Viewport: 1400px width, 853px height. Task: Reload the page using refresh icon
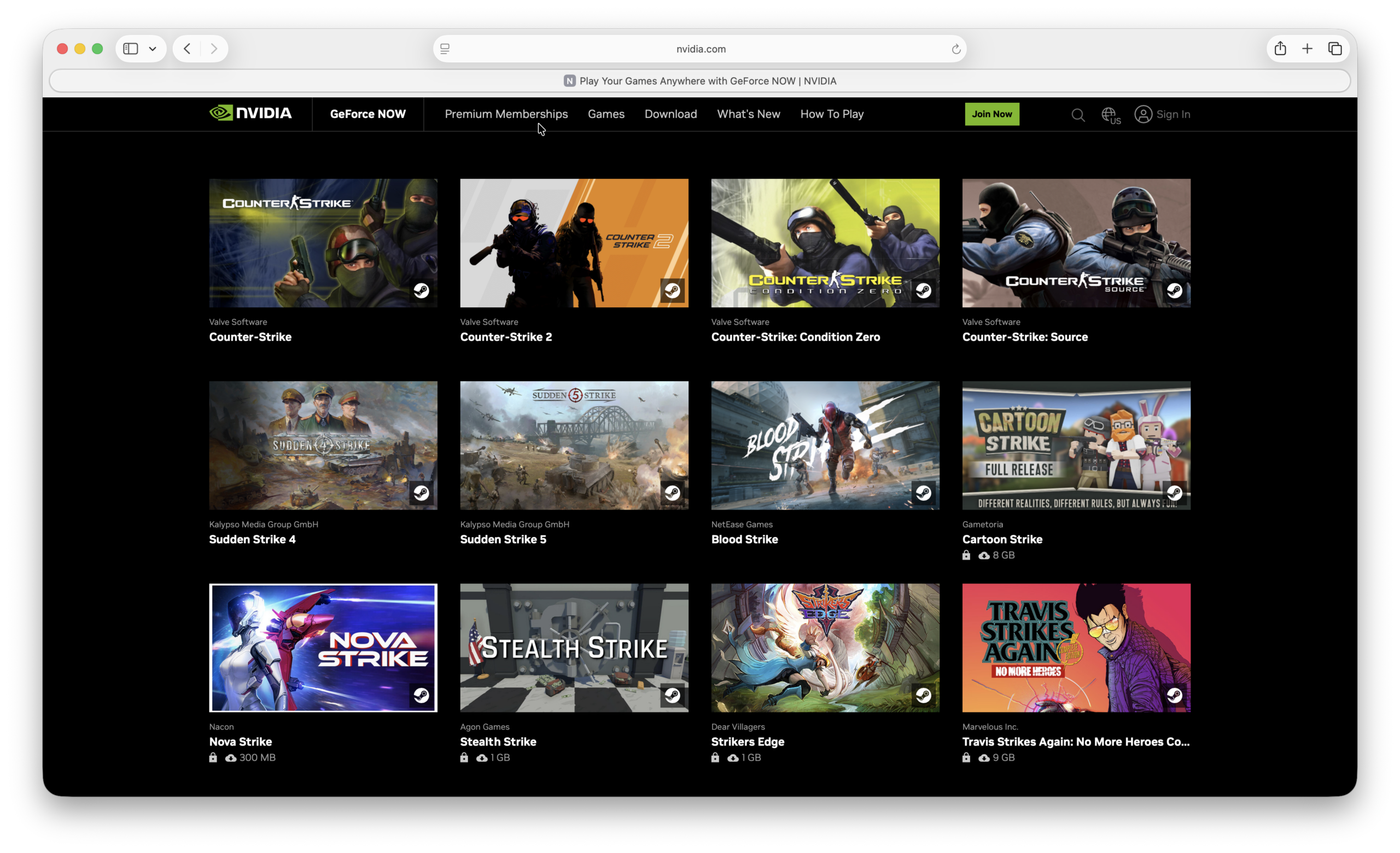coord(956,49)
